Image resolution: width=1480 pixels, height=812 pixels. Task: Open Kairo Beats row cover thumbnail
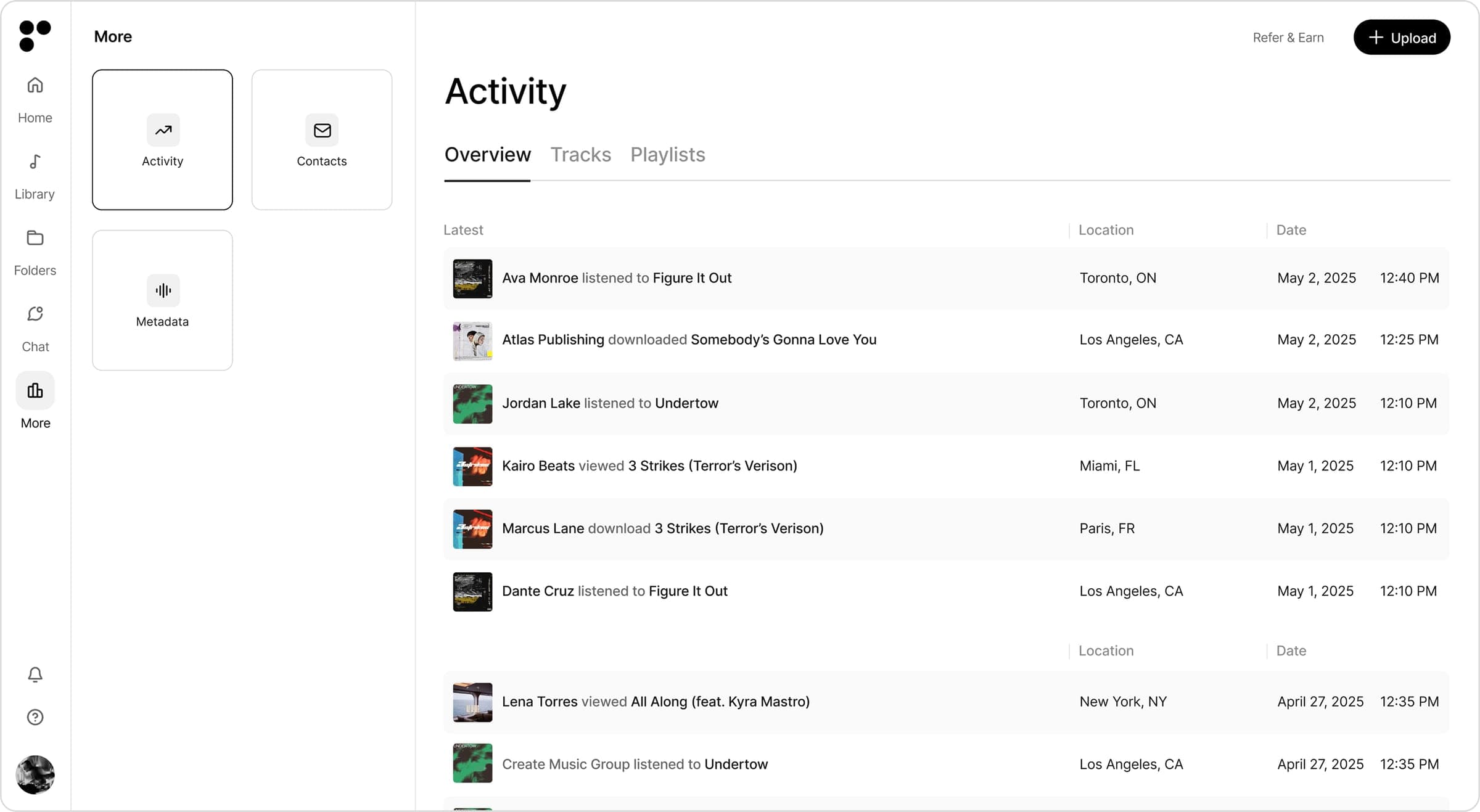point(472,466)
